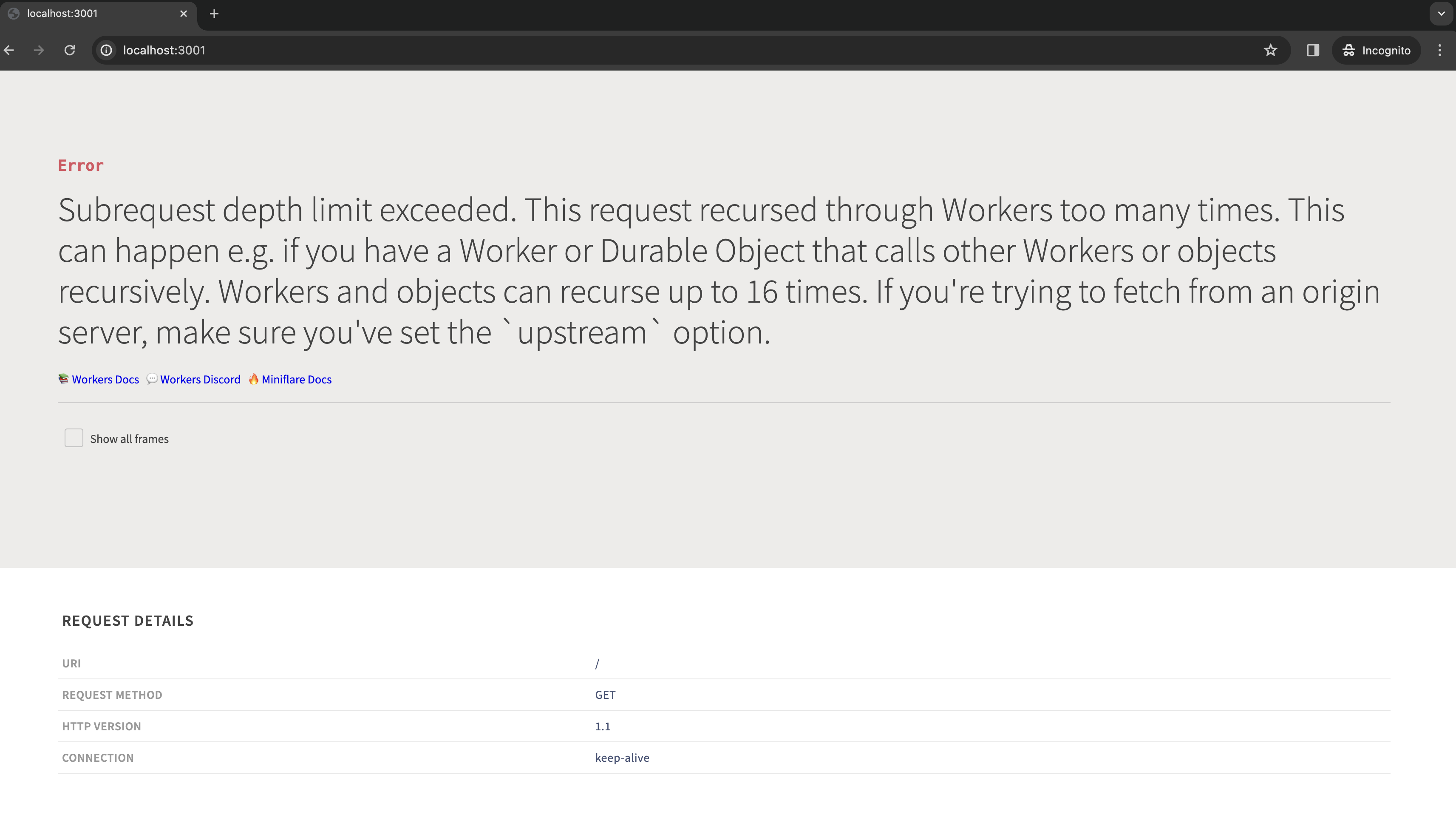Open the Miniflare Docs link
1456x840 pixels.
point(296,379)
